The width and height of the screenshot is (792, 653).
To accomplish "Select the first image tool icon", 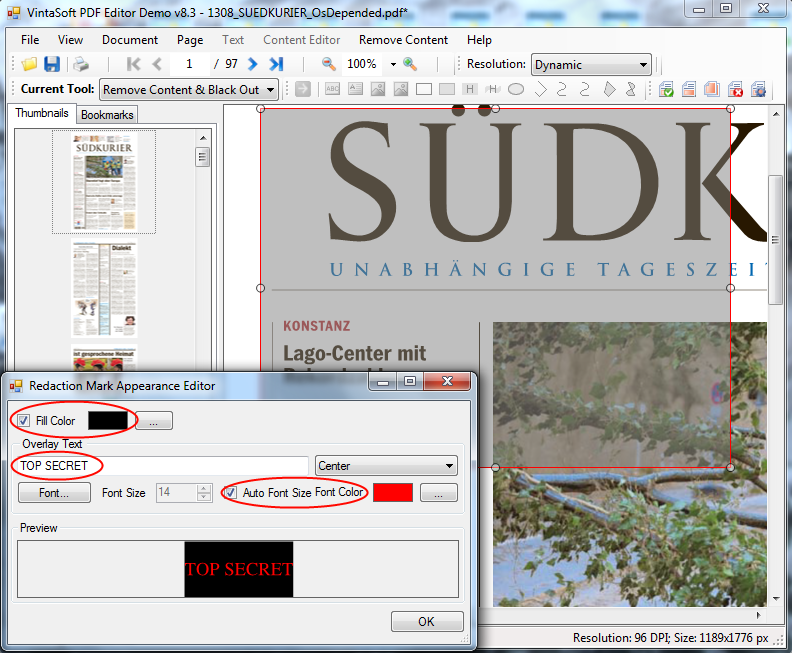I will point(378,89).
